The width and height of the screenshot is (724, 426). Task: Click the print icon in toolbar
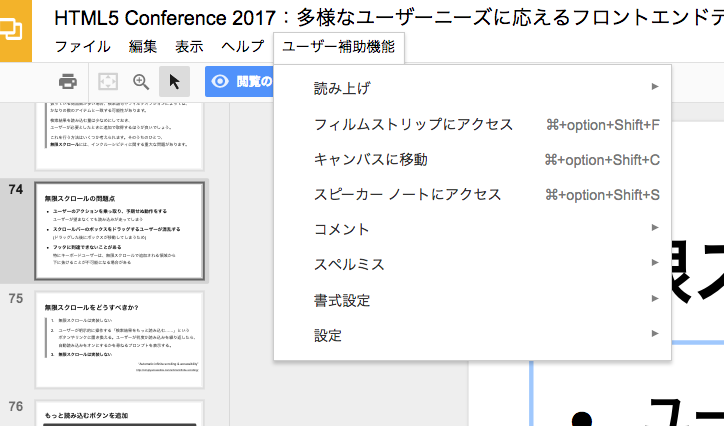(x=68, y=82)
